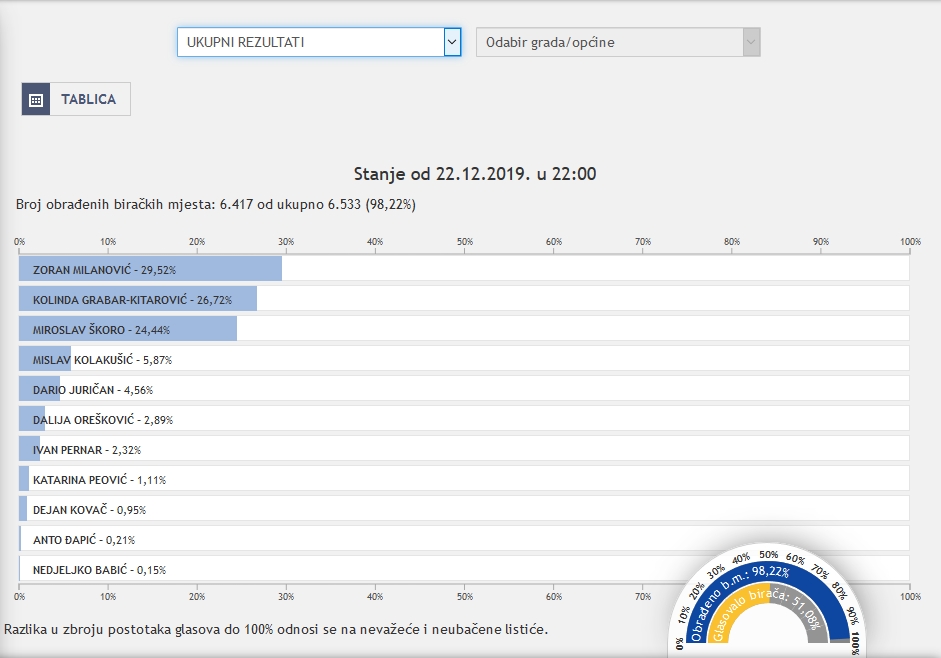Click the Kolinda Grabar-Kitarović bar
This screenshot has height=658, width=941.
pos(138,299)
